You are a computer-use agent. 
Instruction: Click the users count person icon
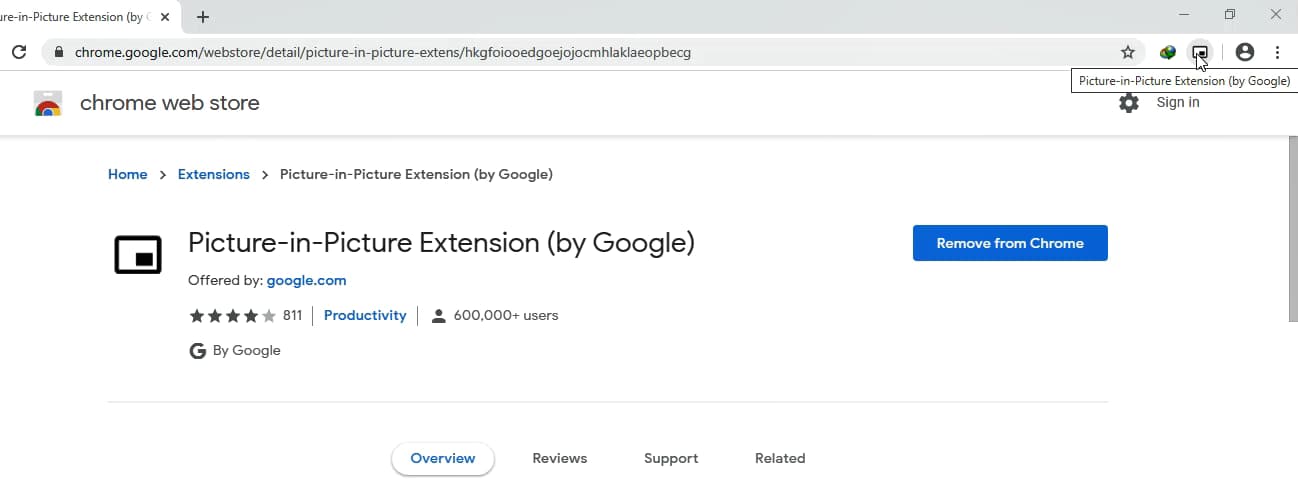pyautogui.click(x=438, y=316)
